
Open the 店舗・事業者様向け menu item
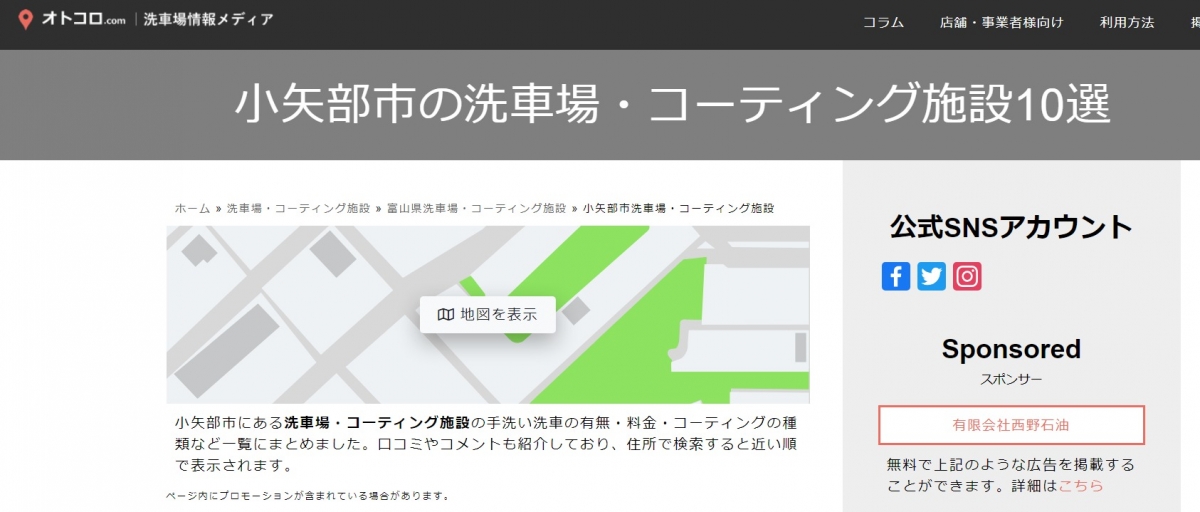pyautogui.click(x=1001, y=22)
